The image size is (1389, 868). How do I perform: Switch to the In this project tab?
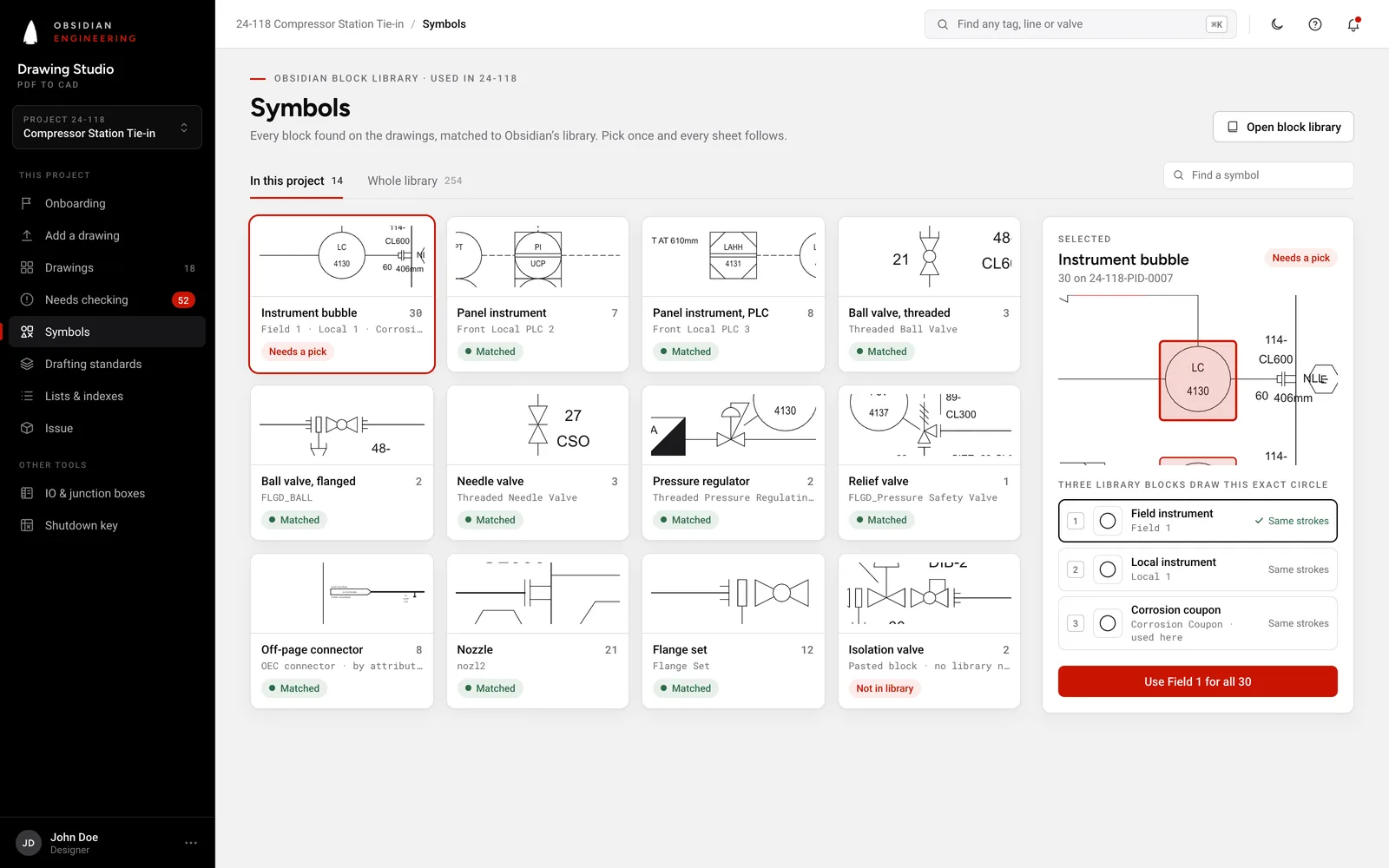click(296, 181)
